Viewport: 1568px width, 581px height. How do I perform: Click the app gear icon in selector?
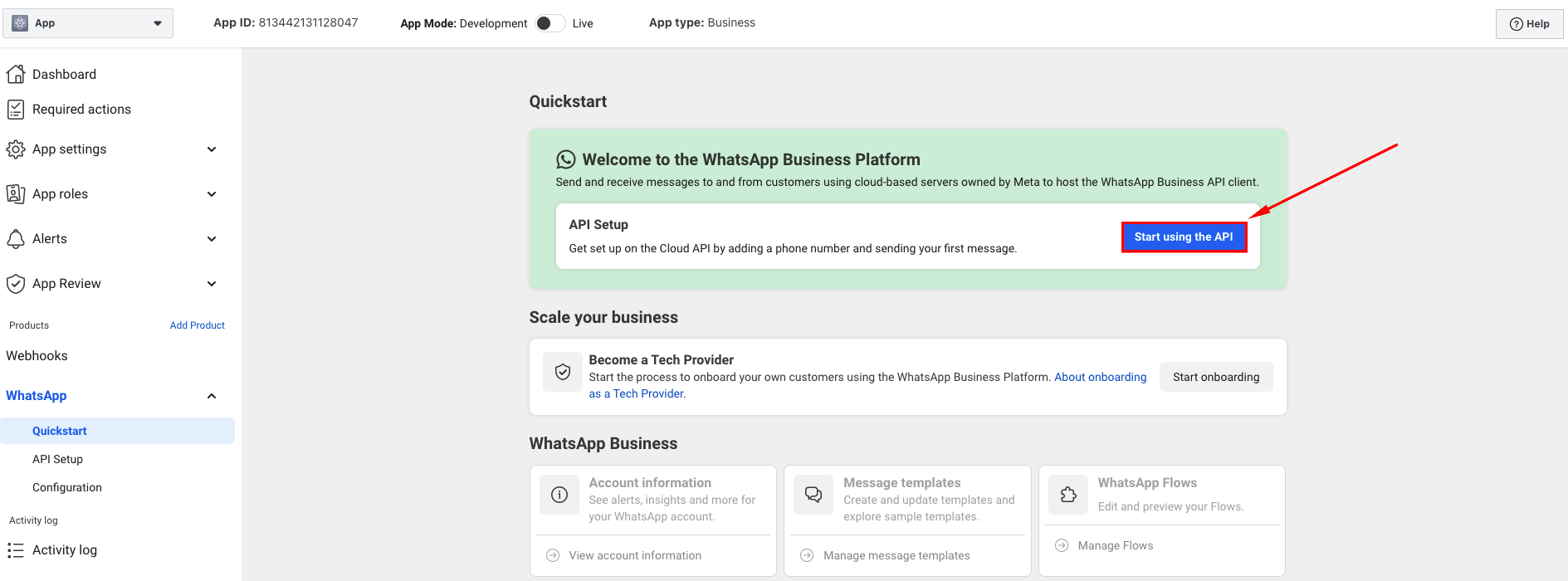click(x=20, y=23)
